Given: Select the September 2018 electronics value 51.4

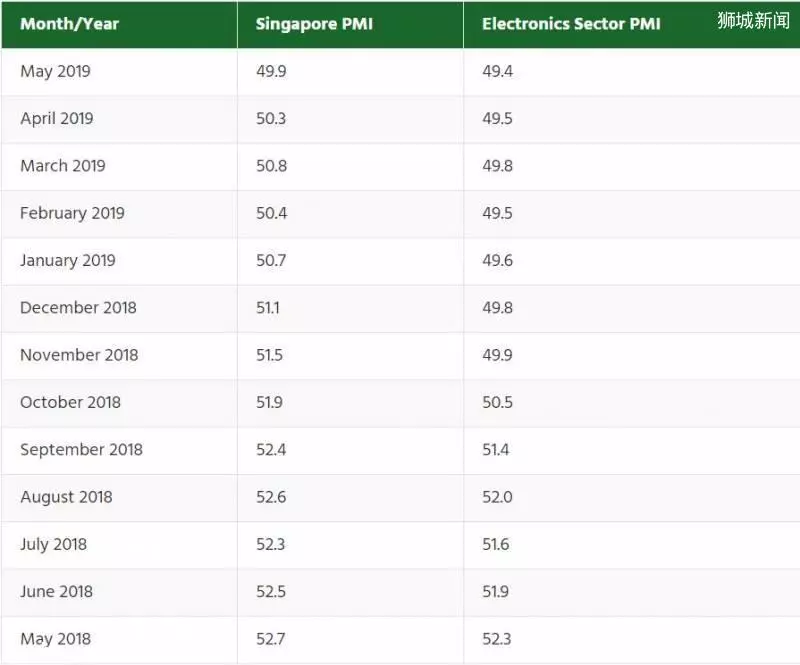Looking at the screenshot, I should (496, 450).
